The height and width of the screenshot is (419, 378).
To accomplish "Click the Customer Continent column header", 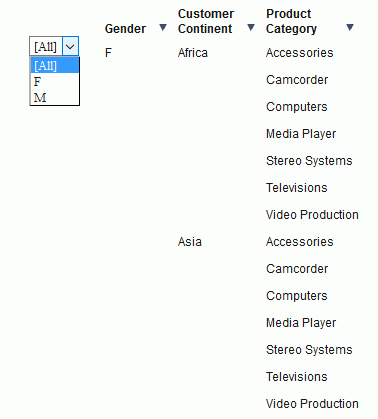I will [206, 21].
